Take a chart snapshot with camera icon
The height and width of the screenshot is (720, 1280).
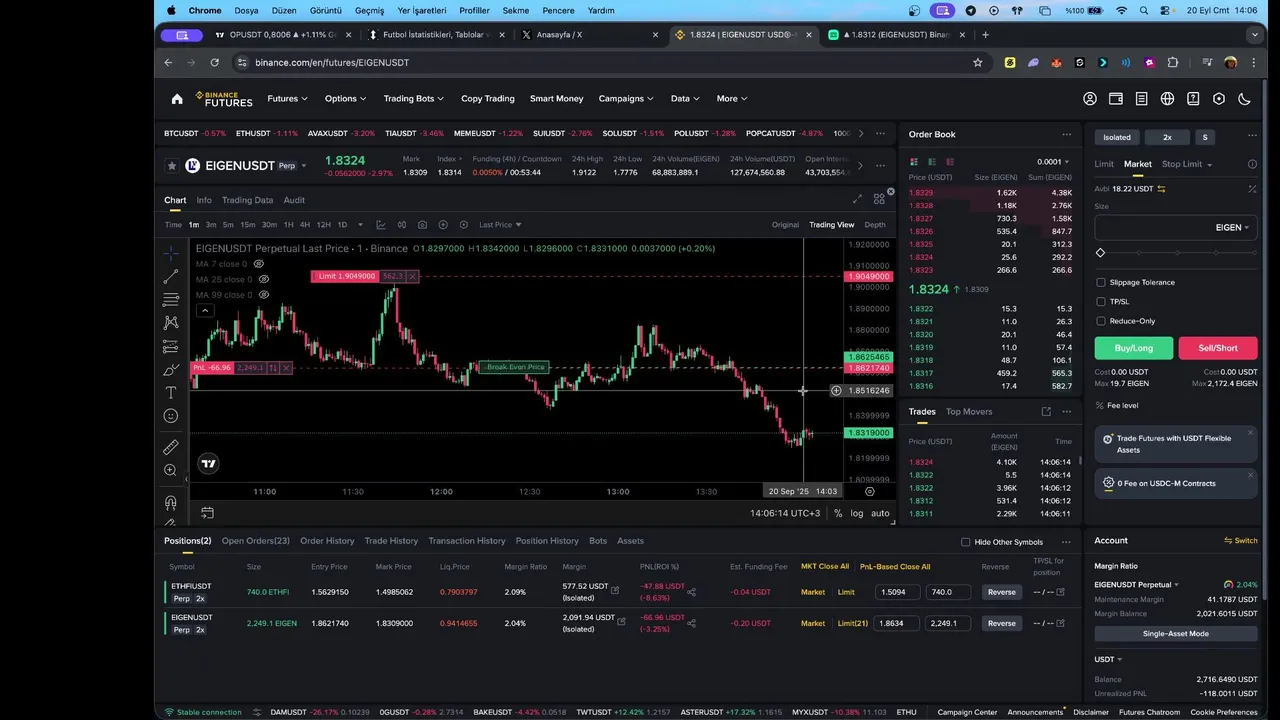coord(422,225)
